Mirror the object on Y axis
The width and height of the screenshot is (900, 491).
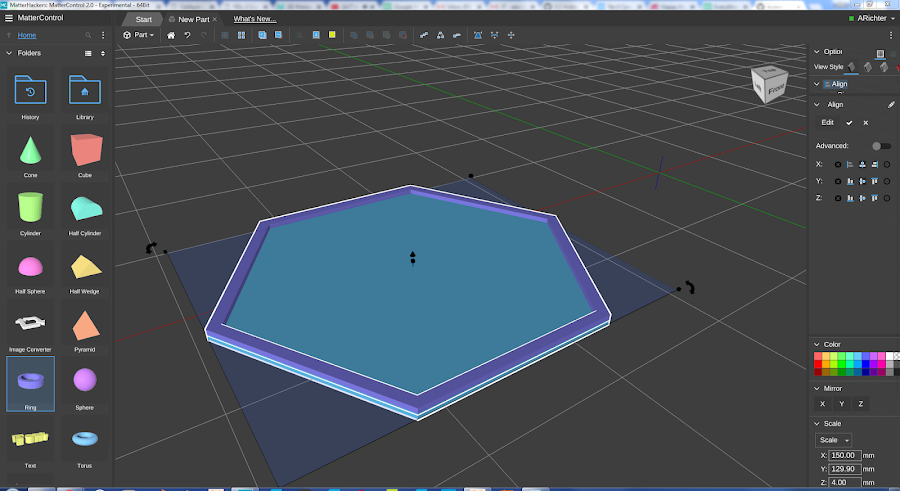tap(841, 404)
